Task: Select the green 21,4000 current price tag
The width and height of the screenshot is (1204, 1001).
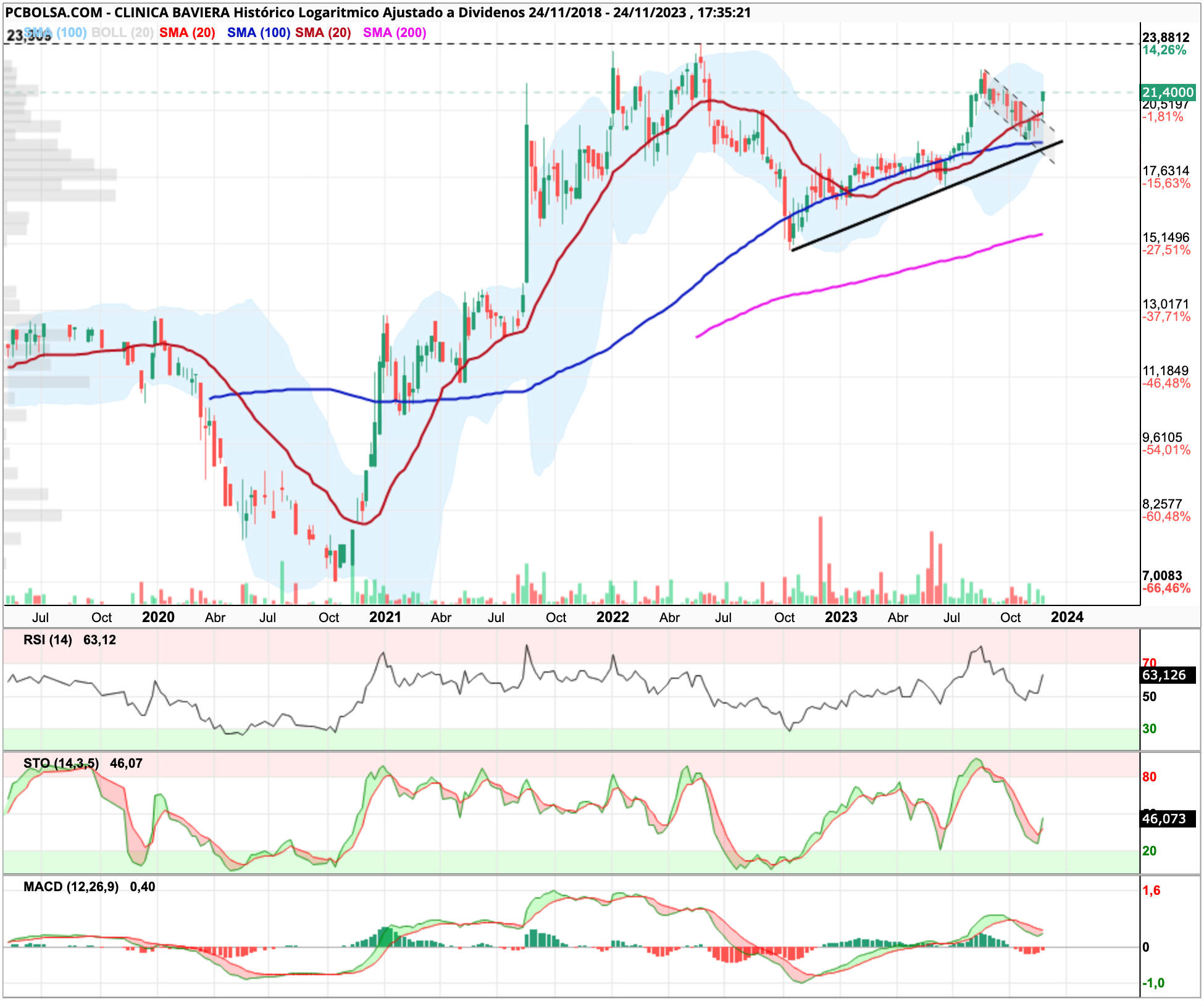Action: click(1168, 93)
